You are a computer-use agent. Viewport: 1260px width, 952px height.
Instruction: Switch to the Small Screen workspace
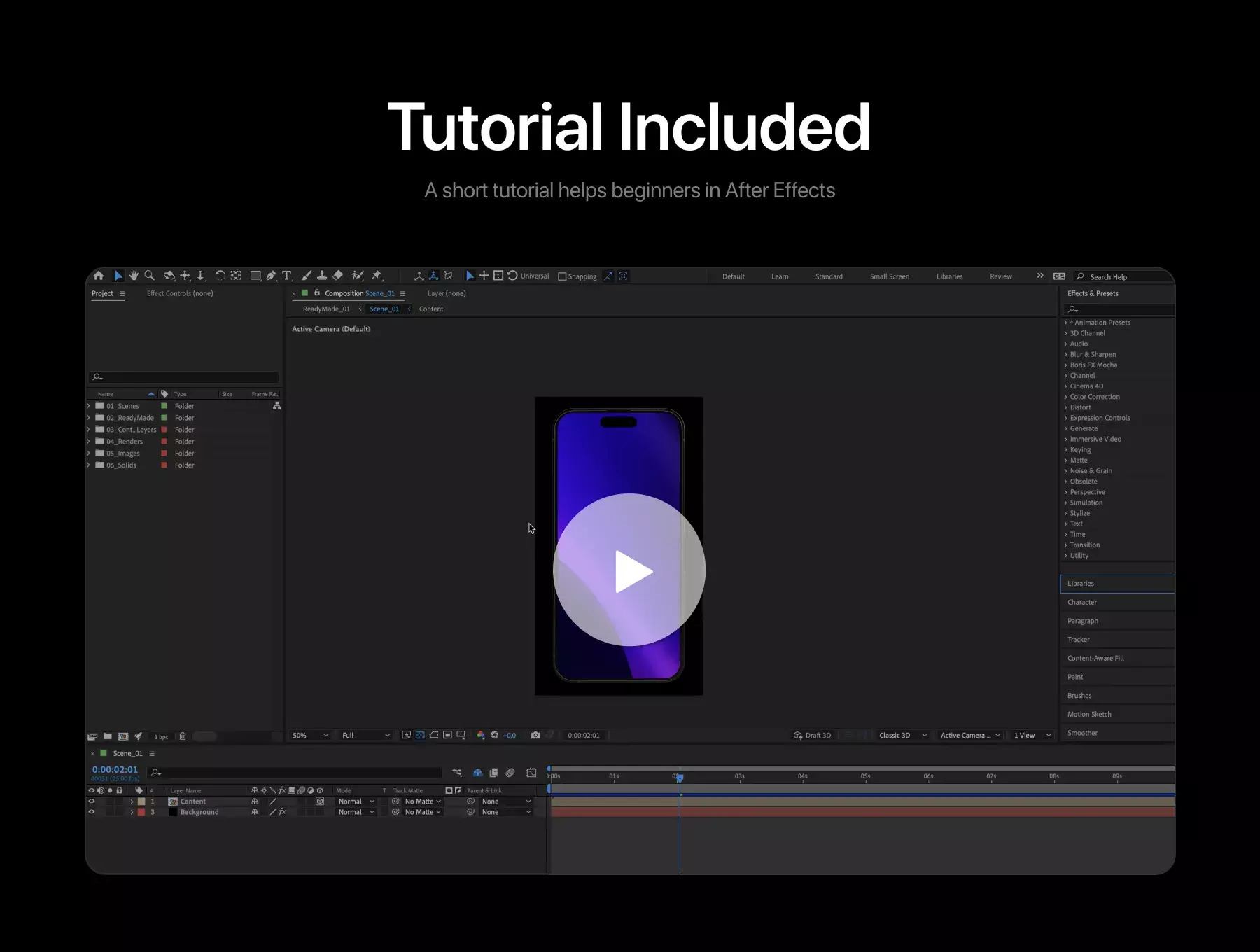point(890,276)
